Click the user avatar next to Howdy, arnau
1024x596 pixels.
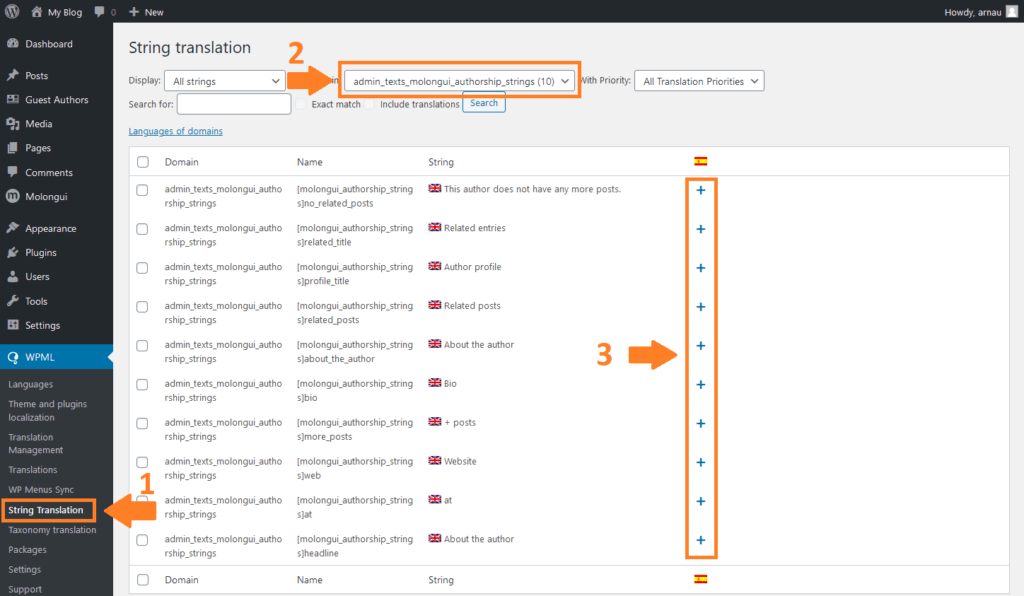1012,12
